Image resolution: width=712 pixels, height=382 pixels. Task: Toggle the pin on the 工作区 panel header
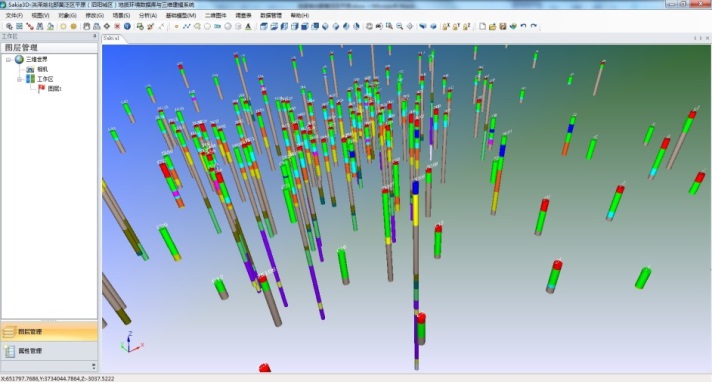pyautogui.click(x=94, y=36)
